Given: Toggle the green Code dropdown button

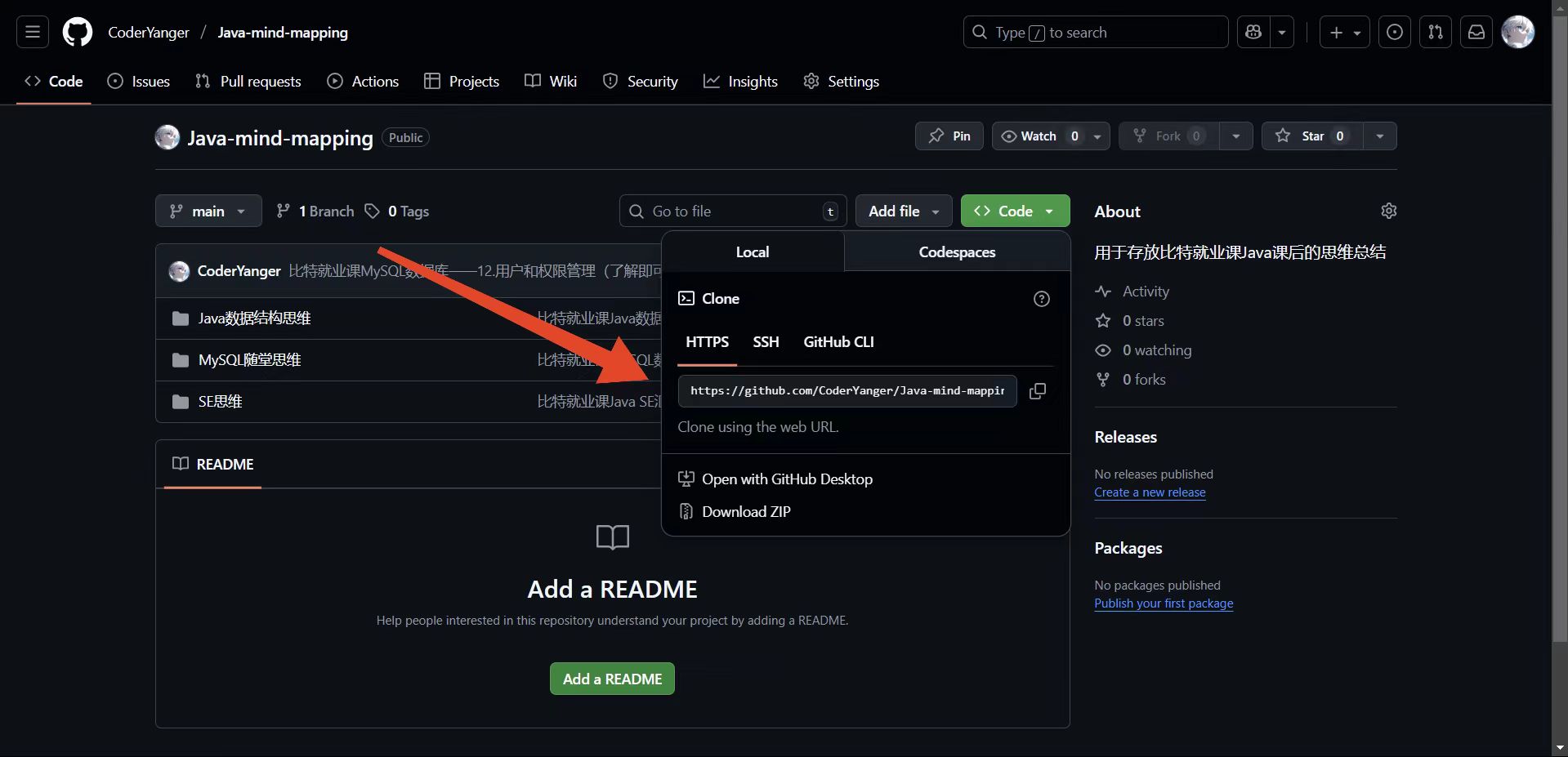Looking at the screenshot, I should tap(1016, 211).
